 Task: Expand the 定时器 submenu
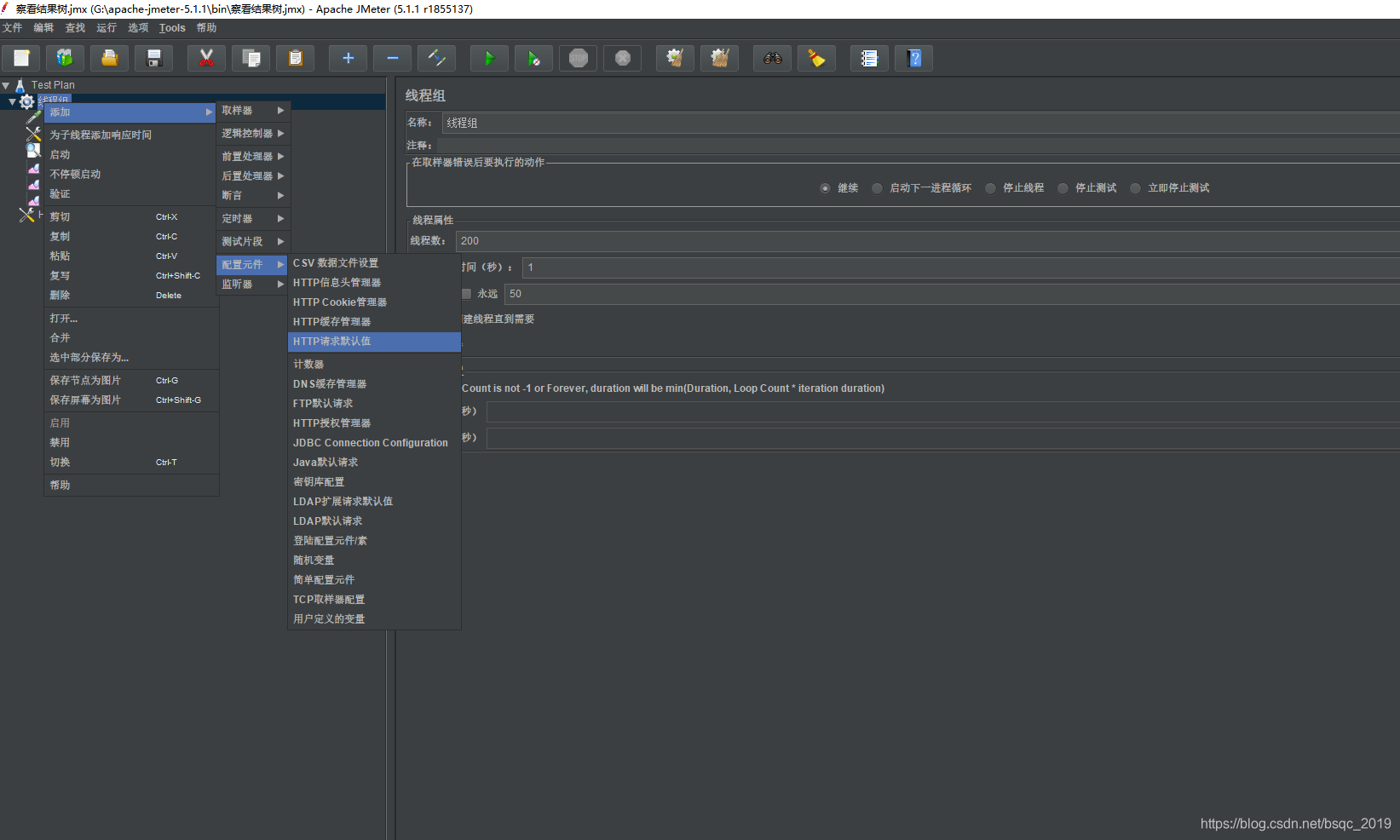[253, 219]
